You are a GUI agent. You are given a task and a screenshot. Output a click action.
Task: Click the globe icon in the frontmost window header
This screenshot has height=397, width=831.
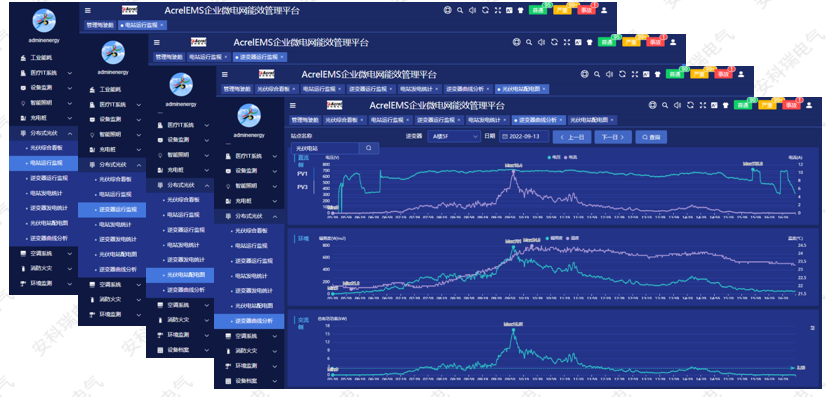(x=652, y=105)
